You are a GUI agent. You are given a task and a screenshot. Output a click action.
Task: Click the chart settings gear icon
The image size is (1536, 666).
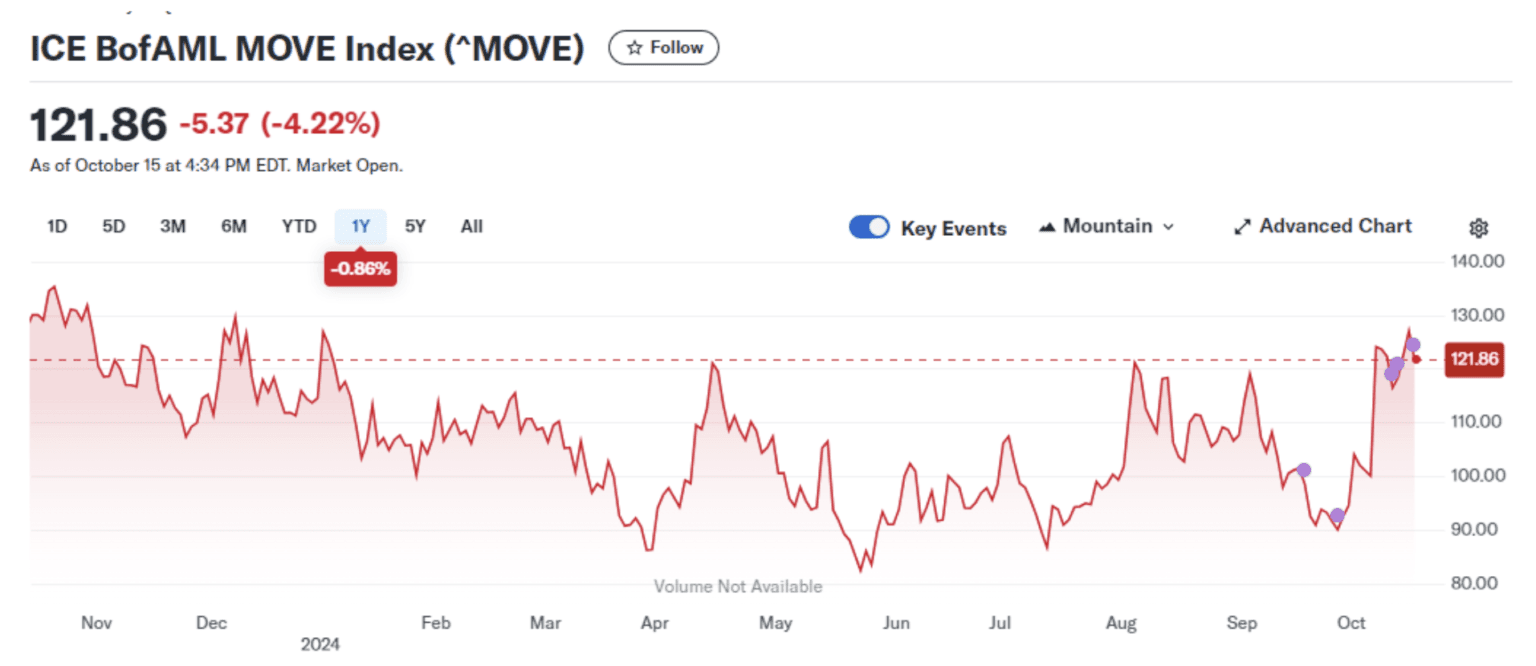1479,228
